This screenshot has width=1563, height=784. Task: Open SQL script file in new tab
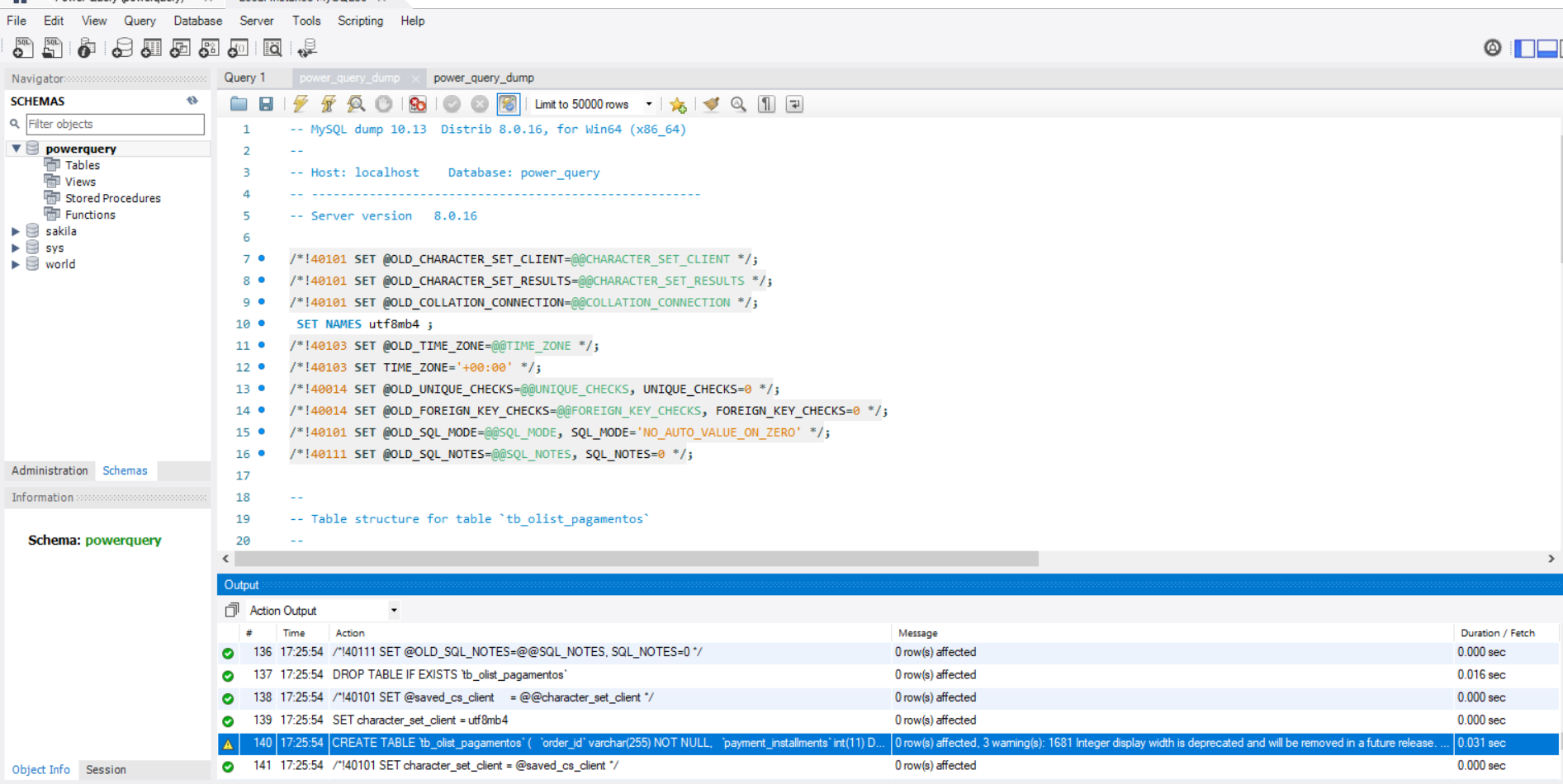(x=52, y=48)
